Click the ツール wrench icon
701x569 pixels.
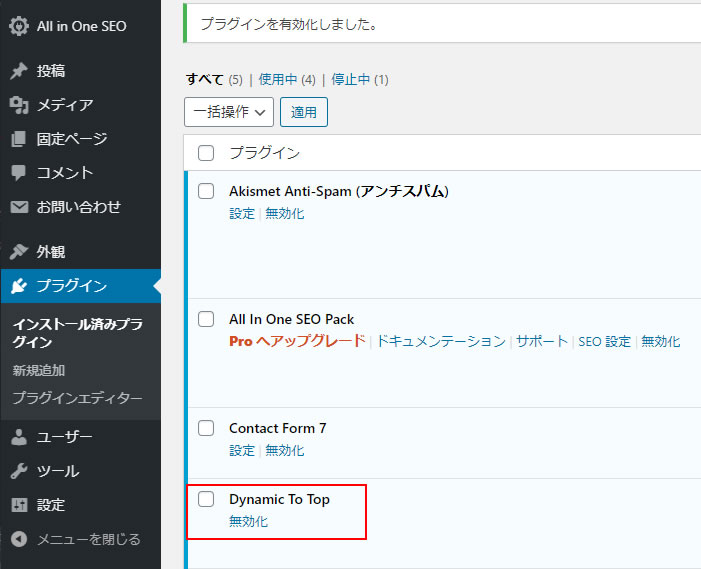(19, 471)
